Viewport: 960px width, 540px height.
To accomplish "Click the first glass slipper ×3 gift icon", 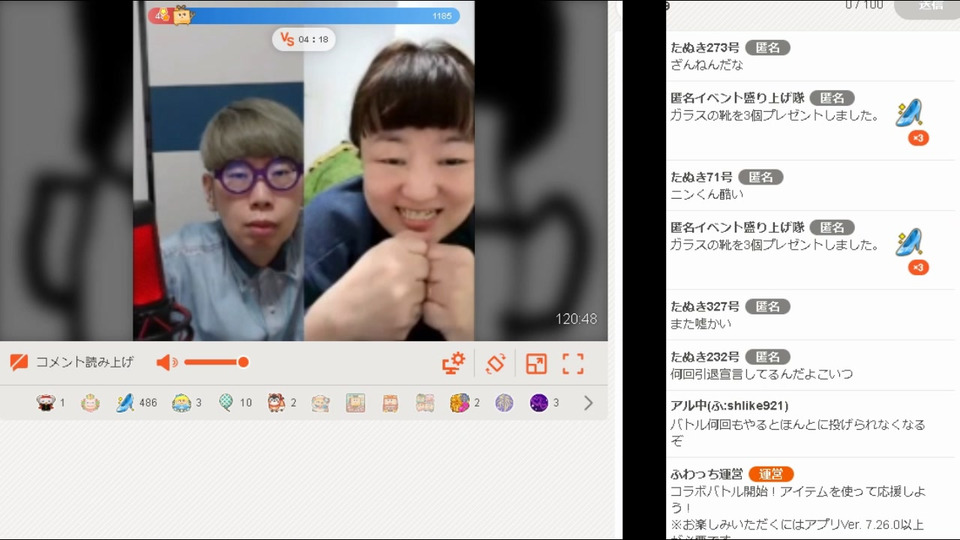I will pos(910,113).
